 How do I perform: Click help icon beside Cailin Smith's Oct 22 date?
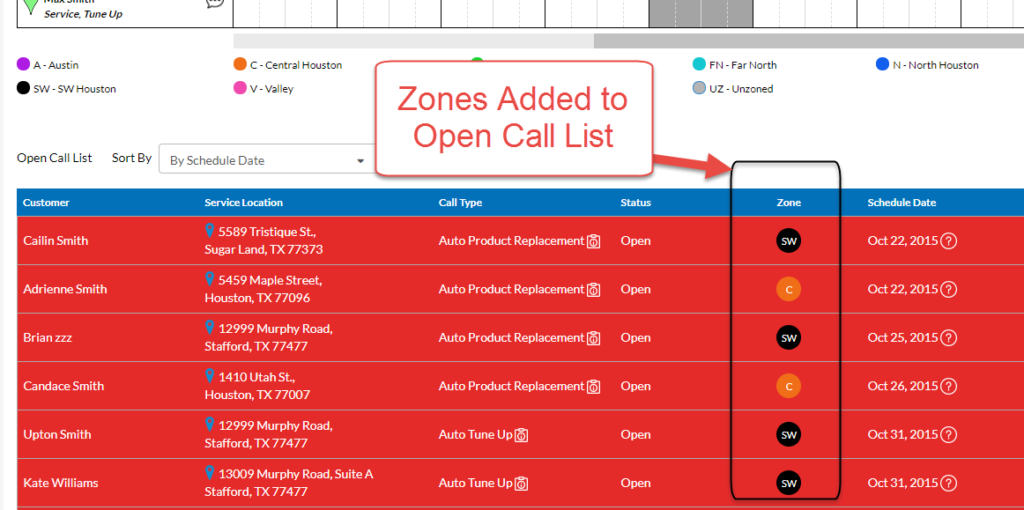coord(949,241)
